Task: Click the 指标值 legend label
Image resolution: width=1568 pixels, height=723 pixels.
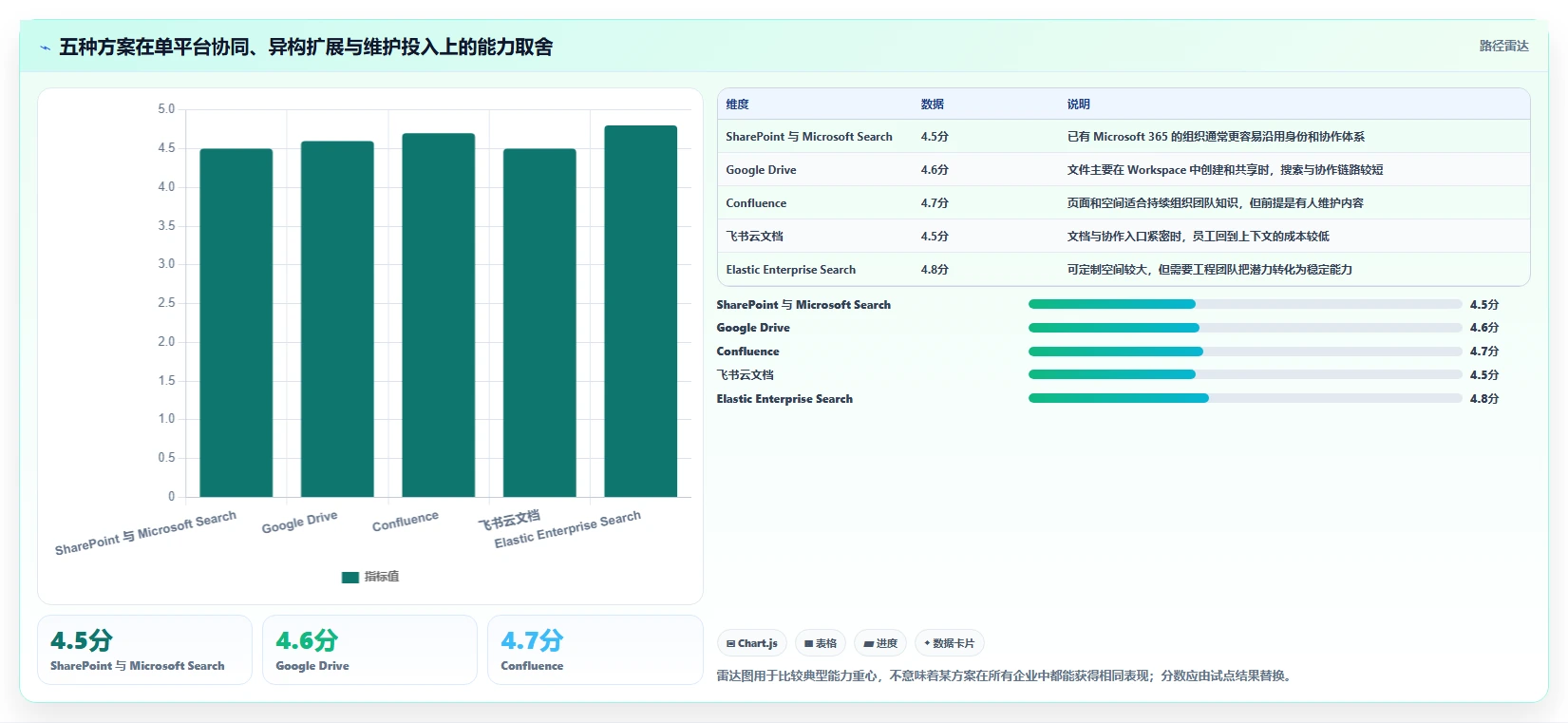Action: click(382, 577)
